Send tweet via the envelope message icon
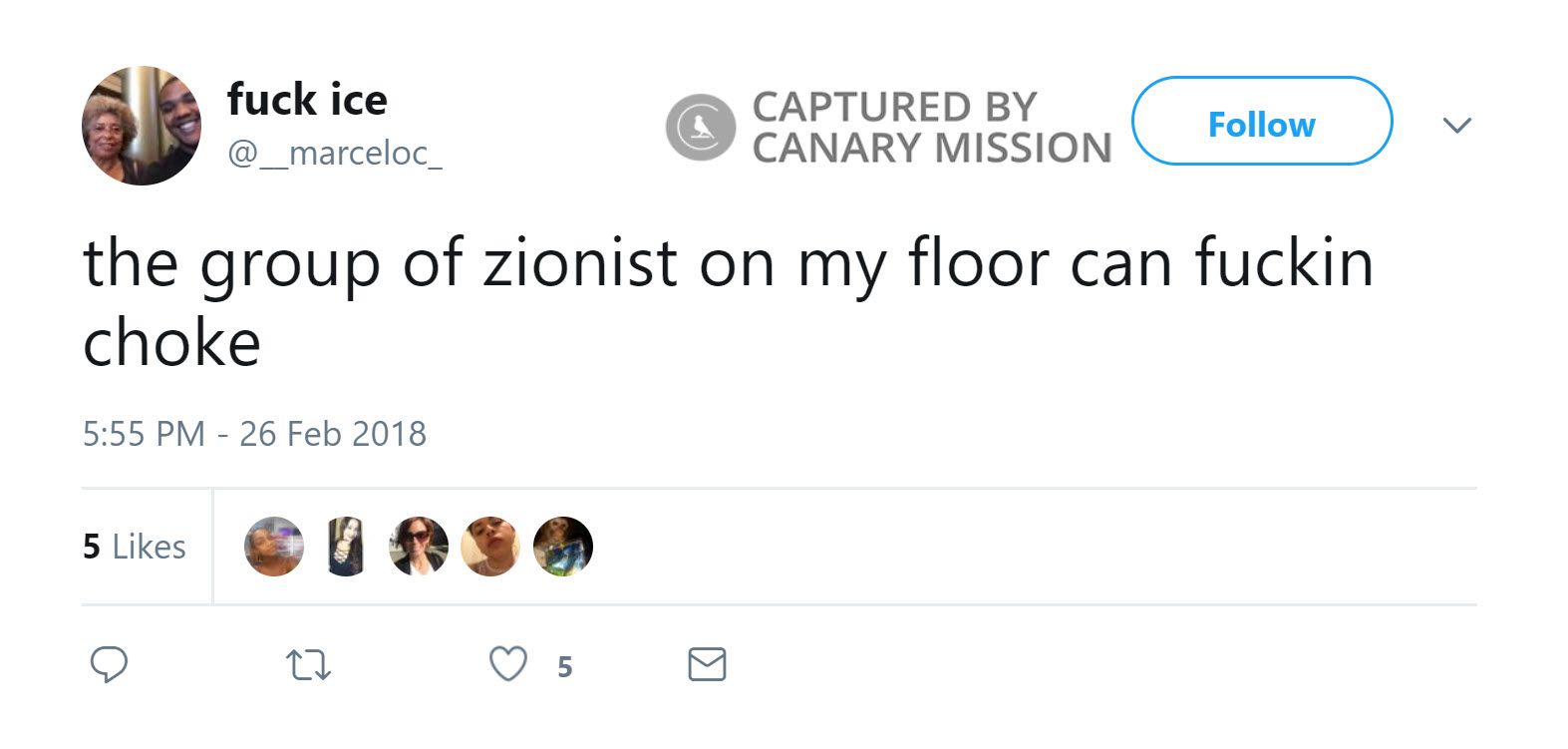The image size is (1568, 749). coord(707,664)
